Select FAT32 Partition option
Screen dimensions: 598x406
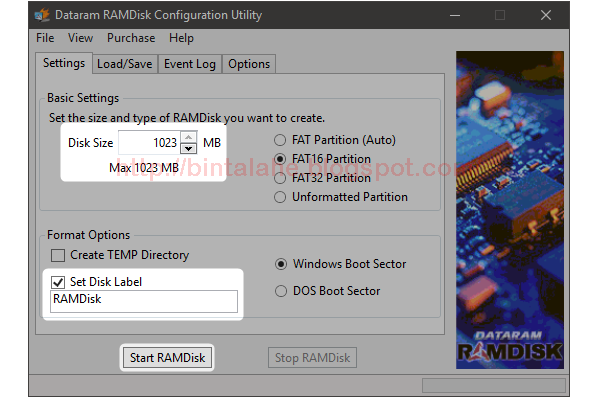point(323,178)
